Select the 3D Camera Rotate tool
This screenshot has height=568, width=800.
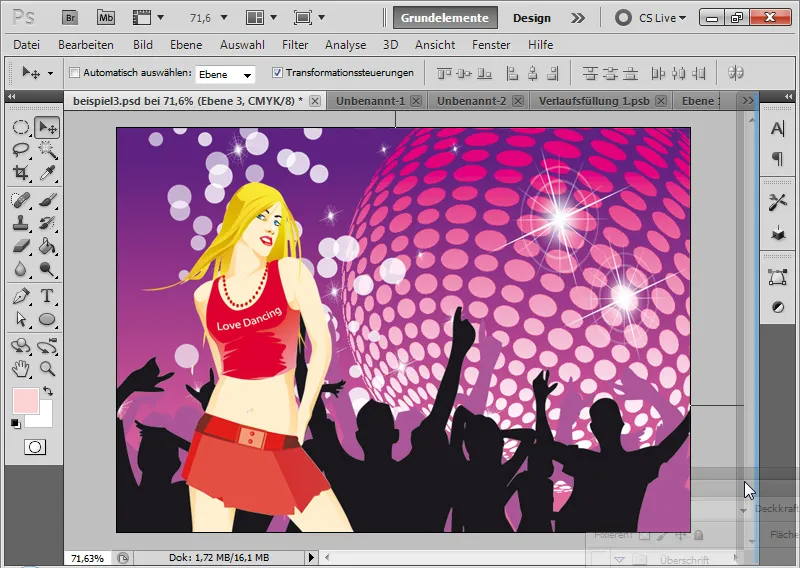47,346
